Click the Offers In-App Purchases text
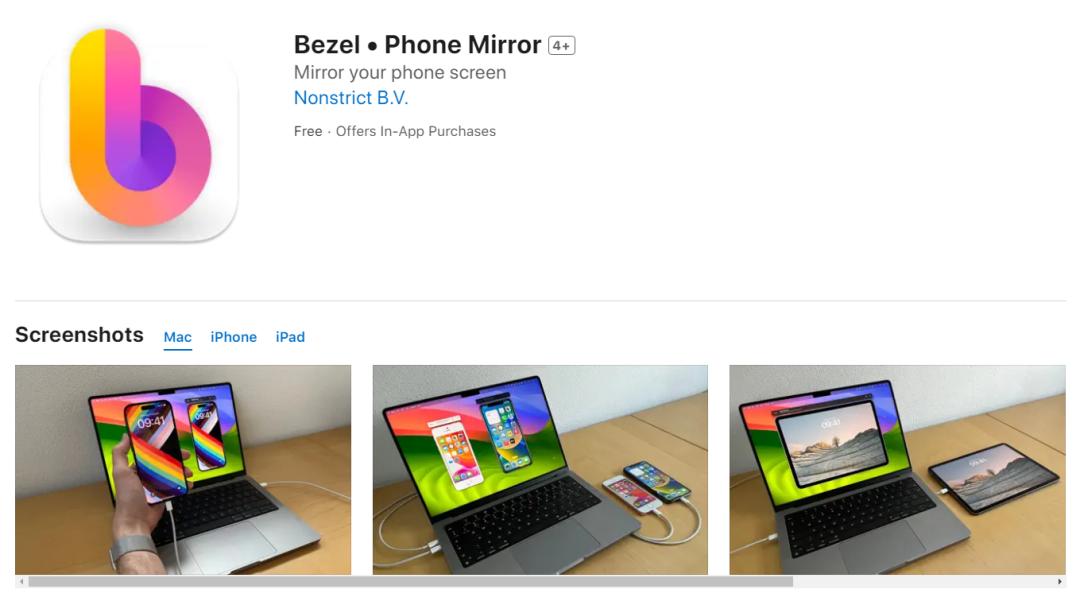Image resolution: width=1080 pixels, height=605 pixels. coord(415,131)
